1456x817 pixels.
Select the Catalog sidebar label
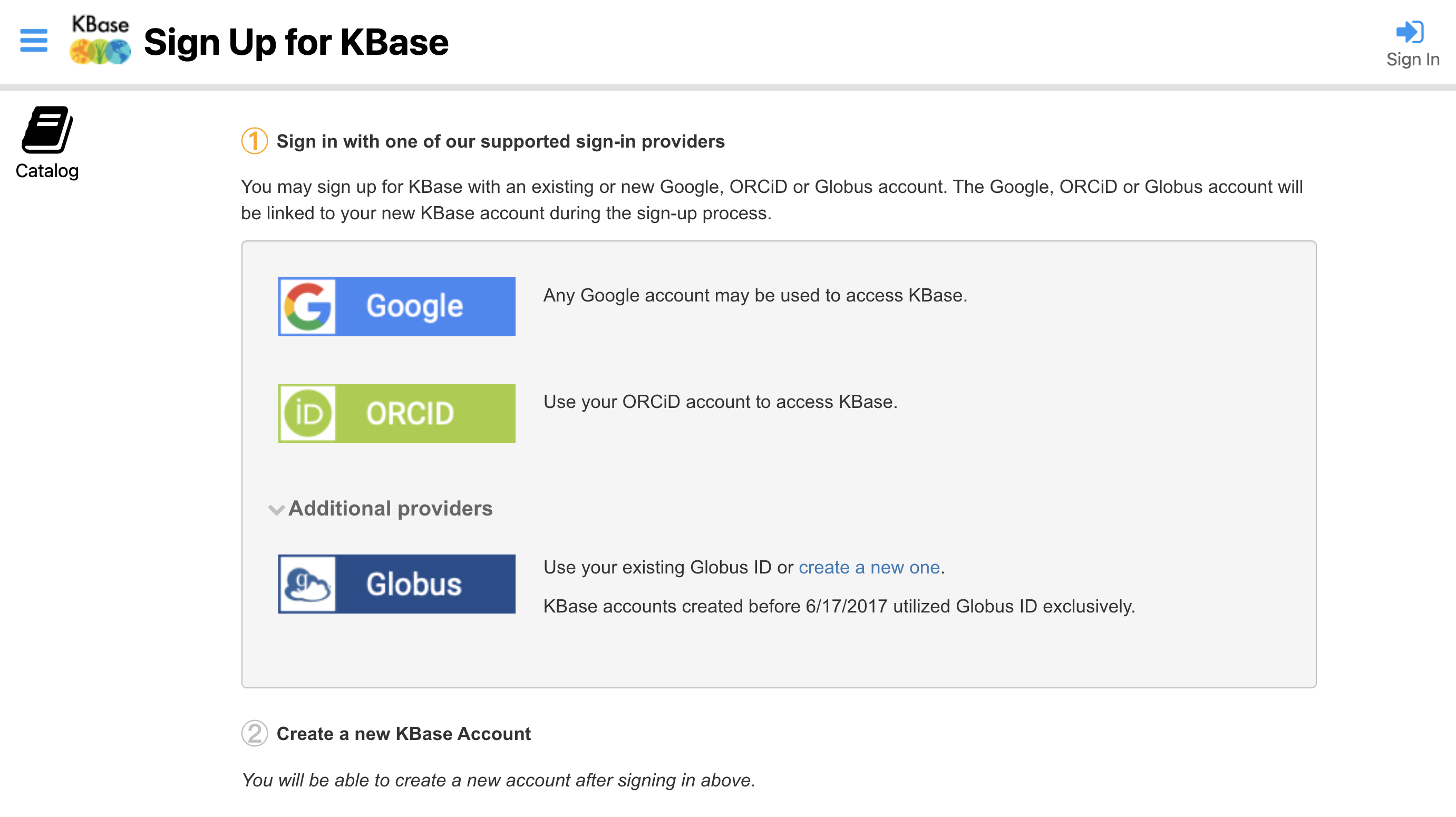(47, 171)
